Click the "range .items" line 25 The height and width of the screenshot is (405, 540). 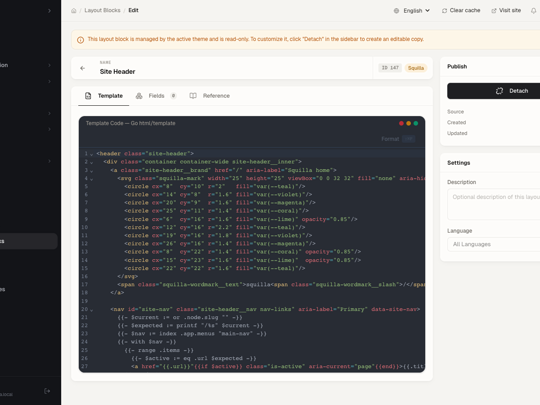point(159,350)
